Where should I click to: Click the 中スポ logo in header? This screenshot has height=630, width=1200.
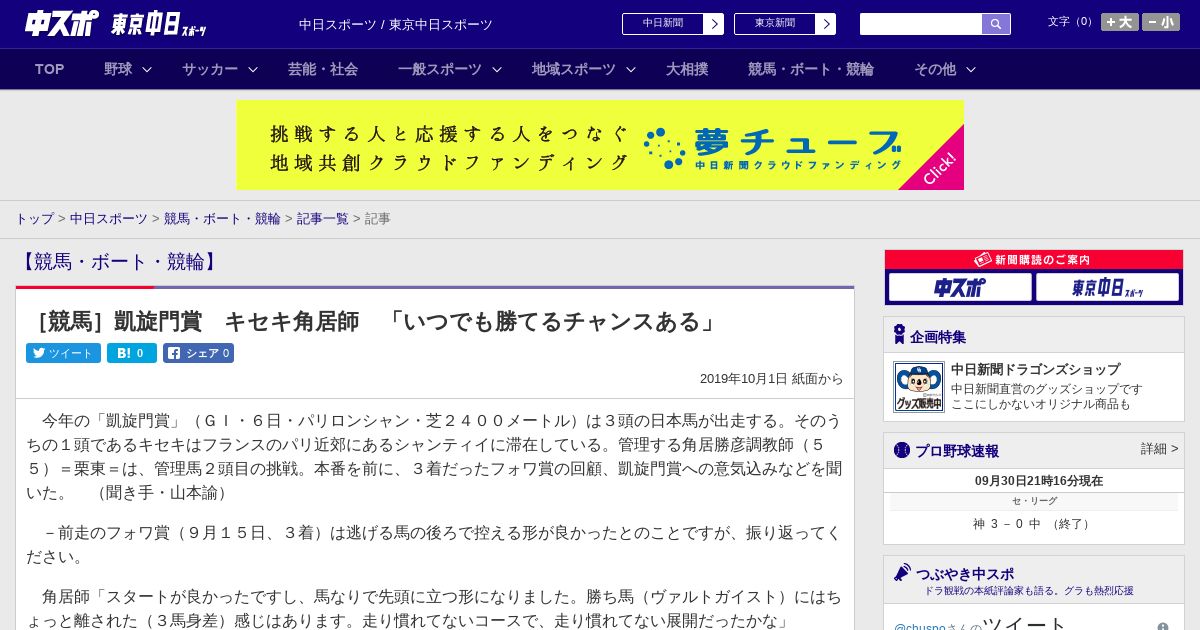point(61,24)
